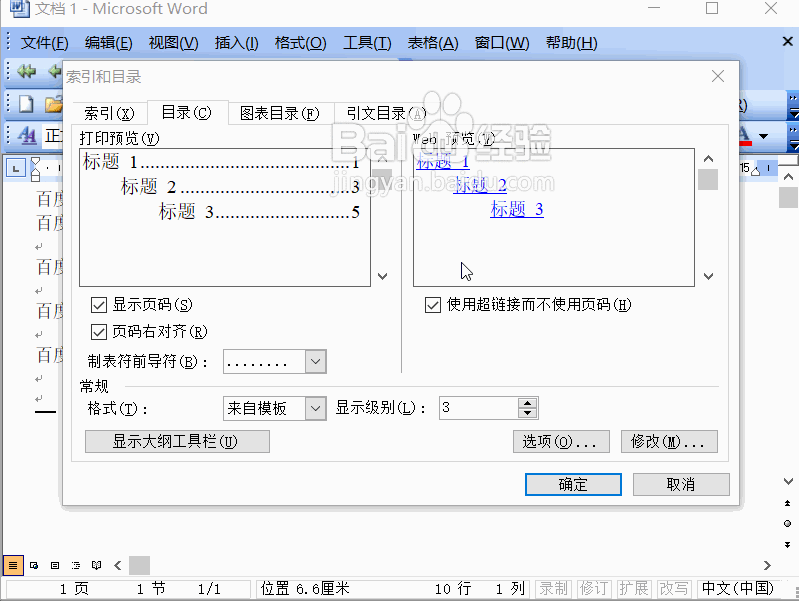The height and width of the screenshot is (601, 799).
Task: Switch to Outline view icon
Action: pos(76,565)
